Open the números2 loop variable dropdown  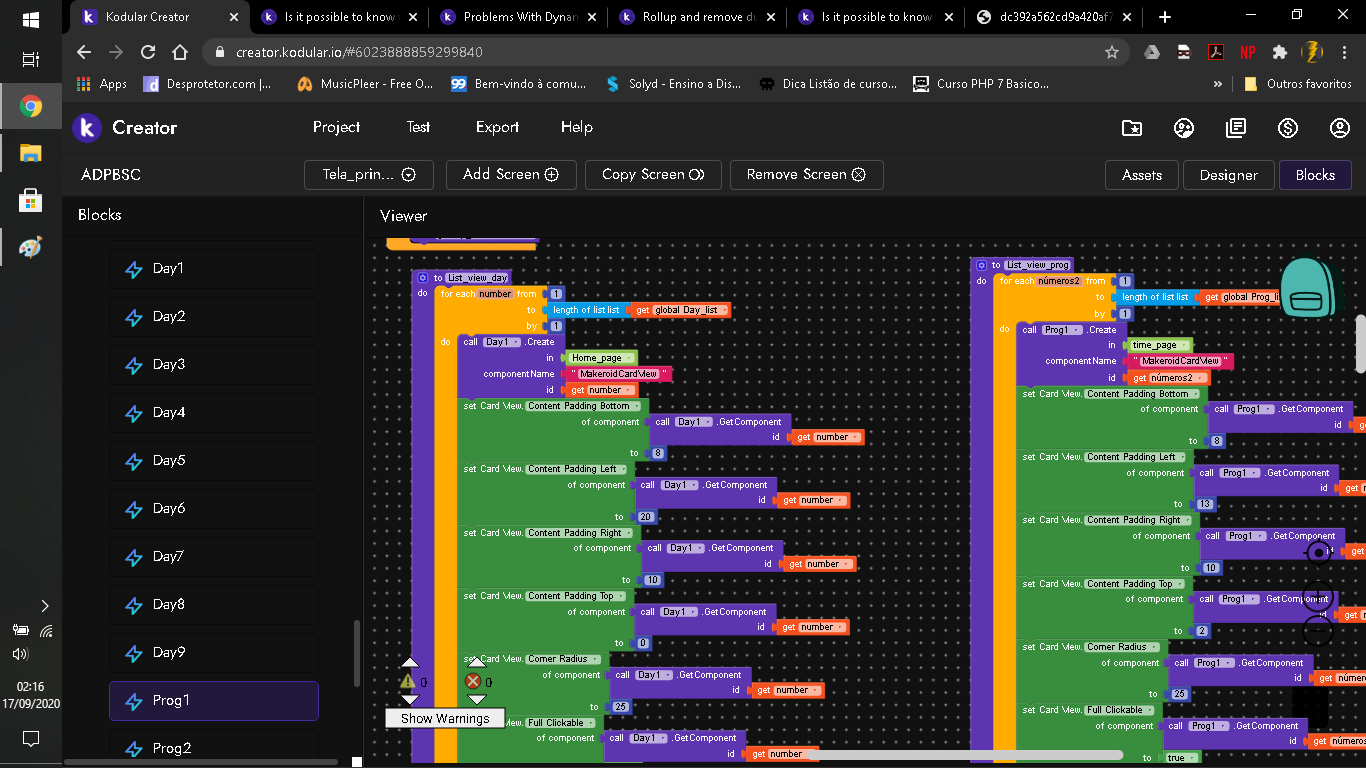pos(1059,281)
